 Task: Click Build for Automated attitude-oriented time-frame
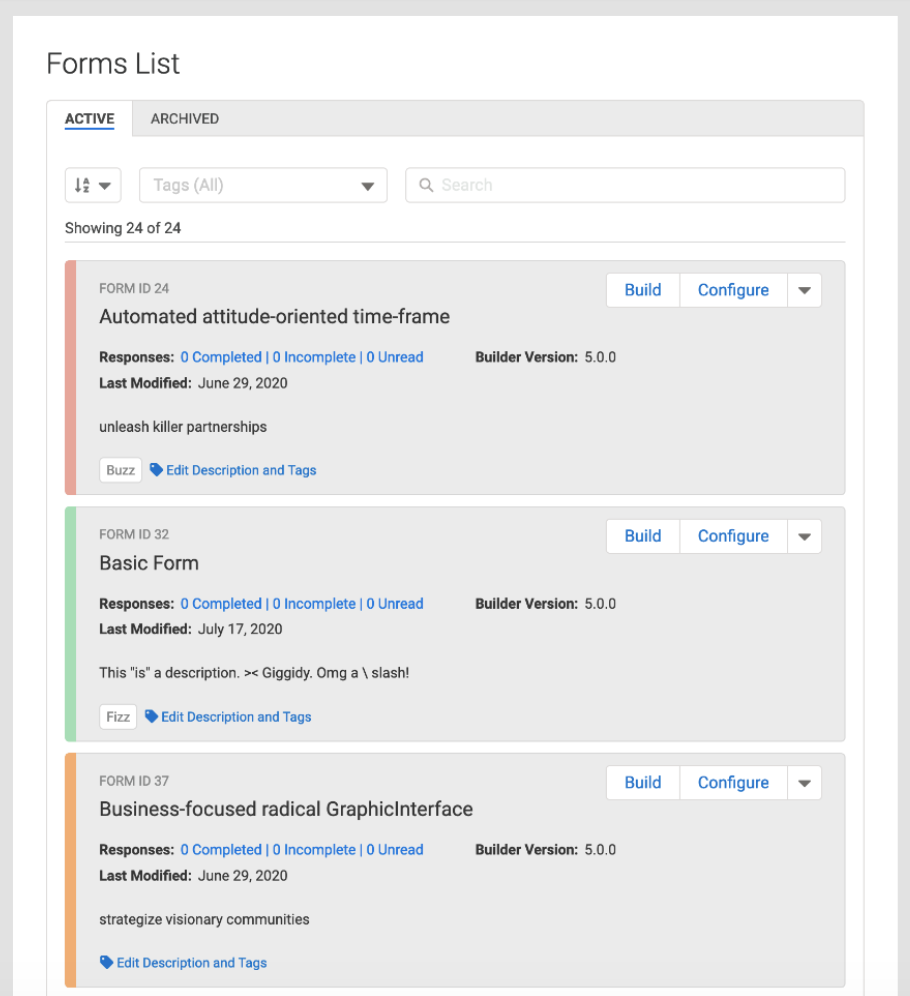[643, 290]
